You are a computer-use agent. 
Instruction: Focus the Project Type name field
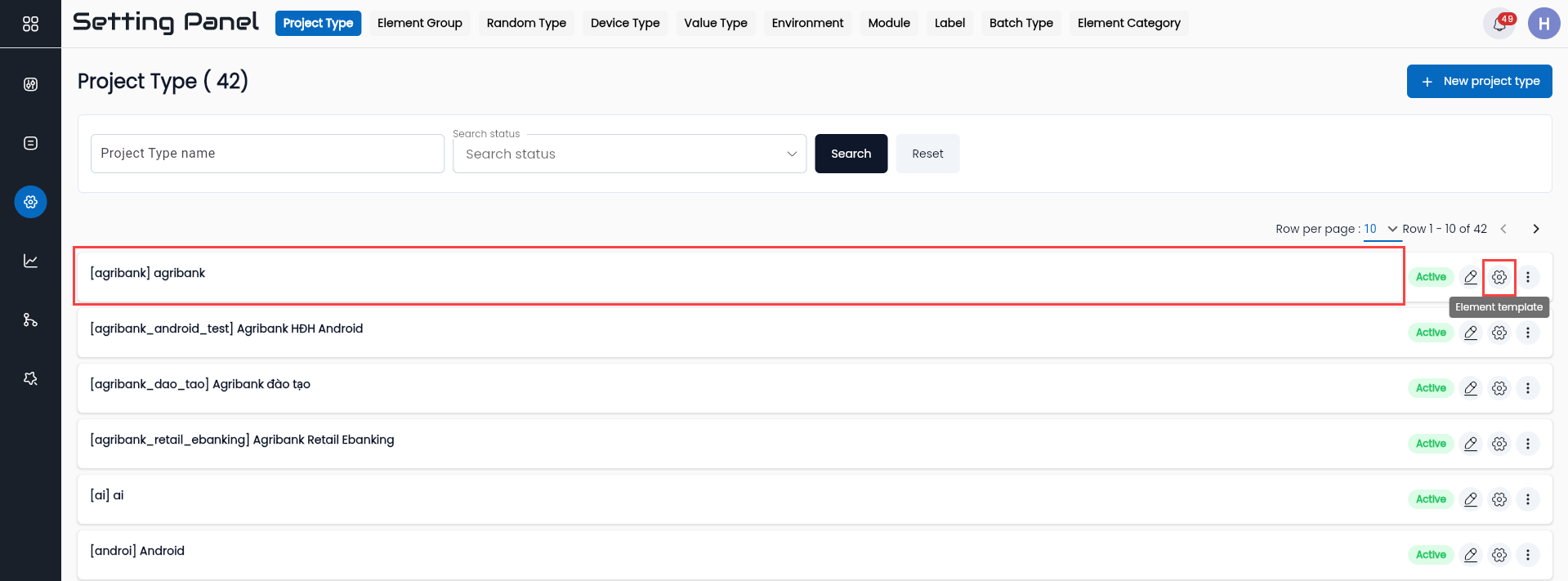point(267,154)
